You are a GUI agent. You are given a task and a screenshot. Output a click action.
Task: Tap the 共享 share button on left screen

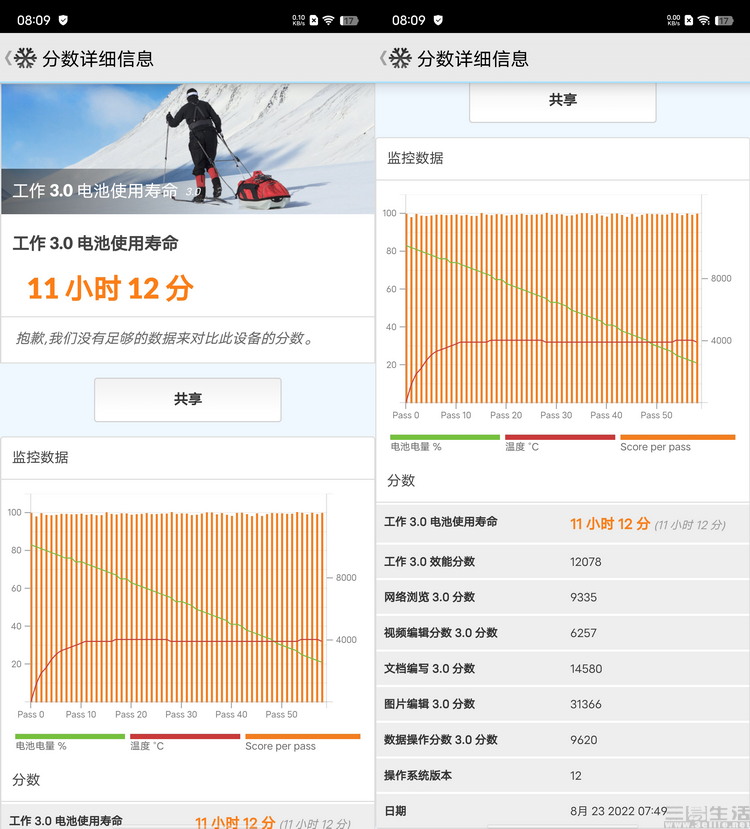(x=188, y=399)
